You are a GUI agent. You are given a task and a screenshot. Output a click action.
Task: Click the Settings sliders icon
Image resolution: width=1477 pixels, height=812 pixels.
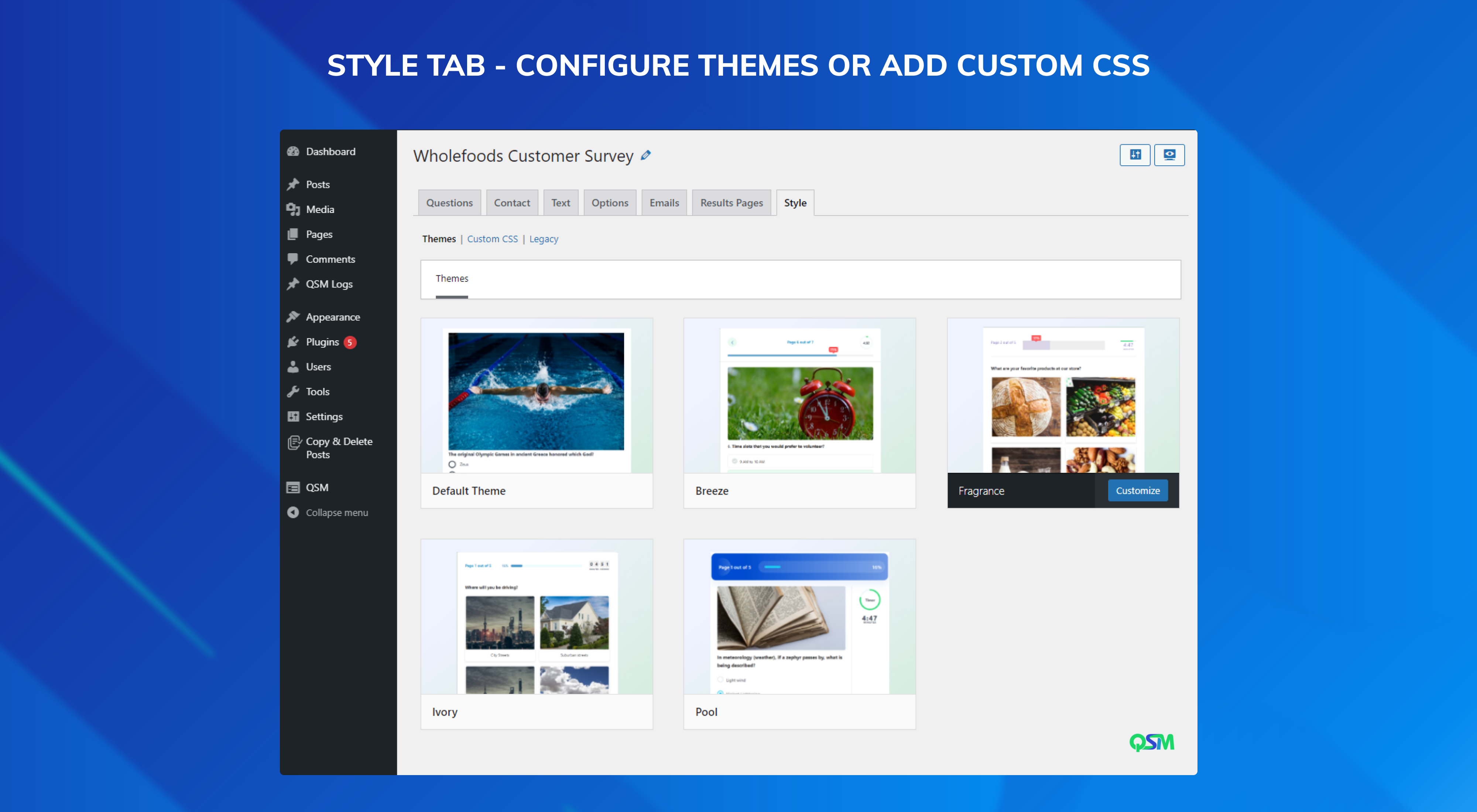pyautogui.click(x=293, y=416)
